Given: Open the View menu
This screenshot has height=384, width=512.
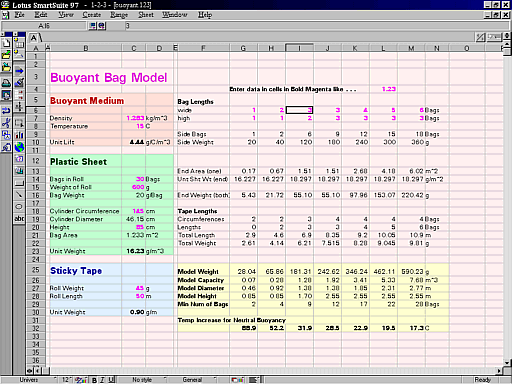Looking at the screenshot, I should click(x=66, y=15).
